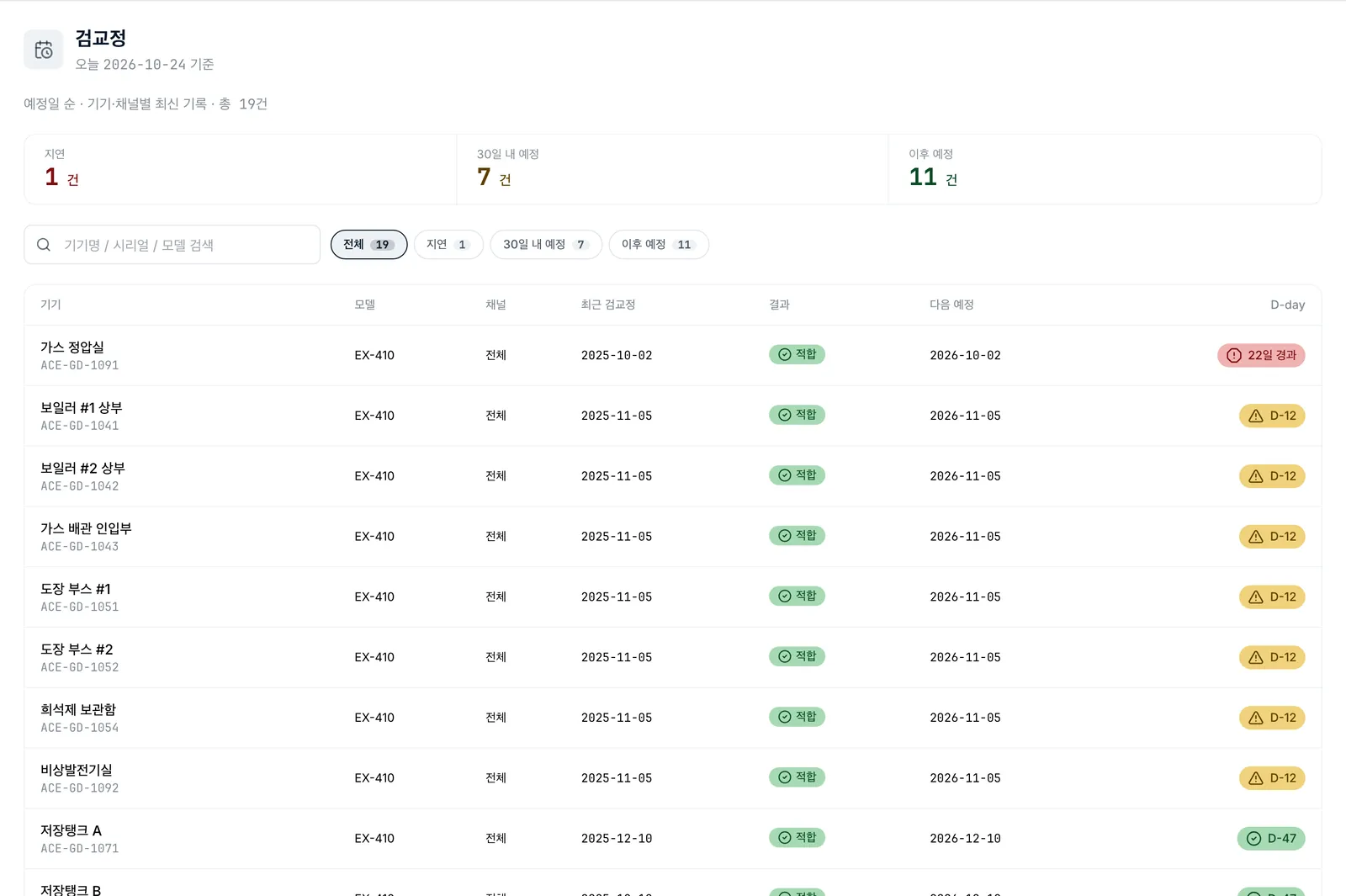The width and height of the screenshot is (1346, 896).
Task: Click the warning icon in 비상발전기실 D-12 badge
Action: pos(1256,778)
